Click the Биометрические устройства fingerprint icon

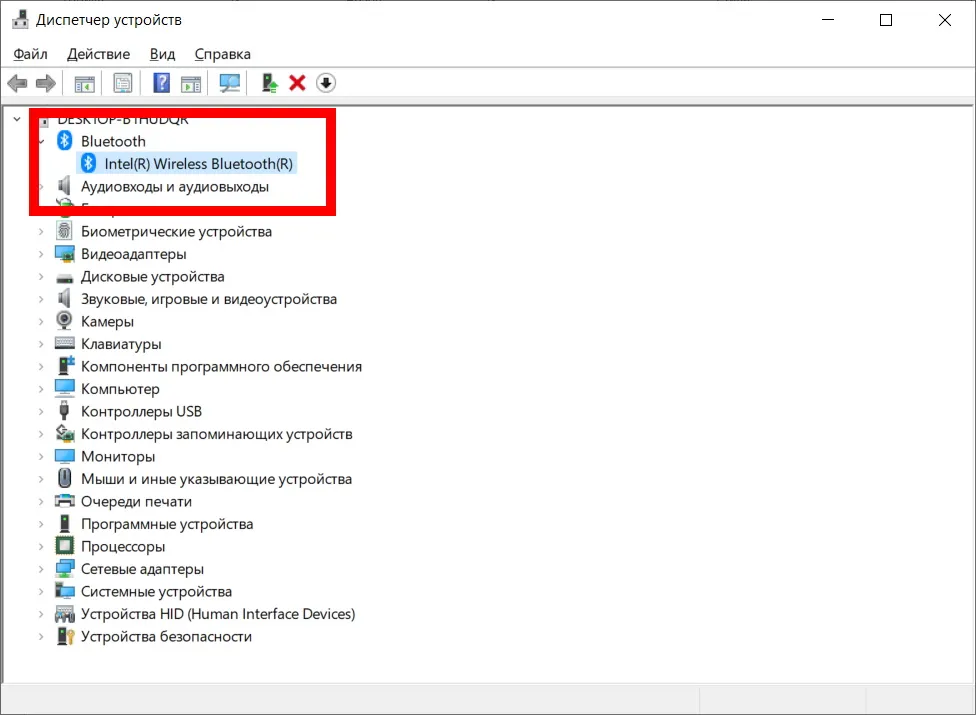[64, 231]
